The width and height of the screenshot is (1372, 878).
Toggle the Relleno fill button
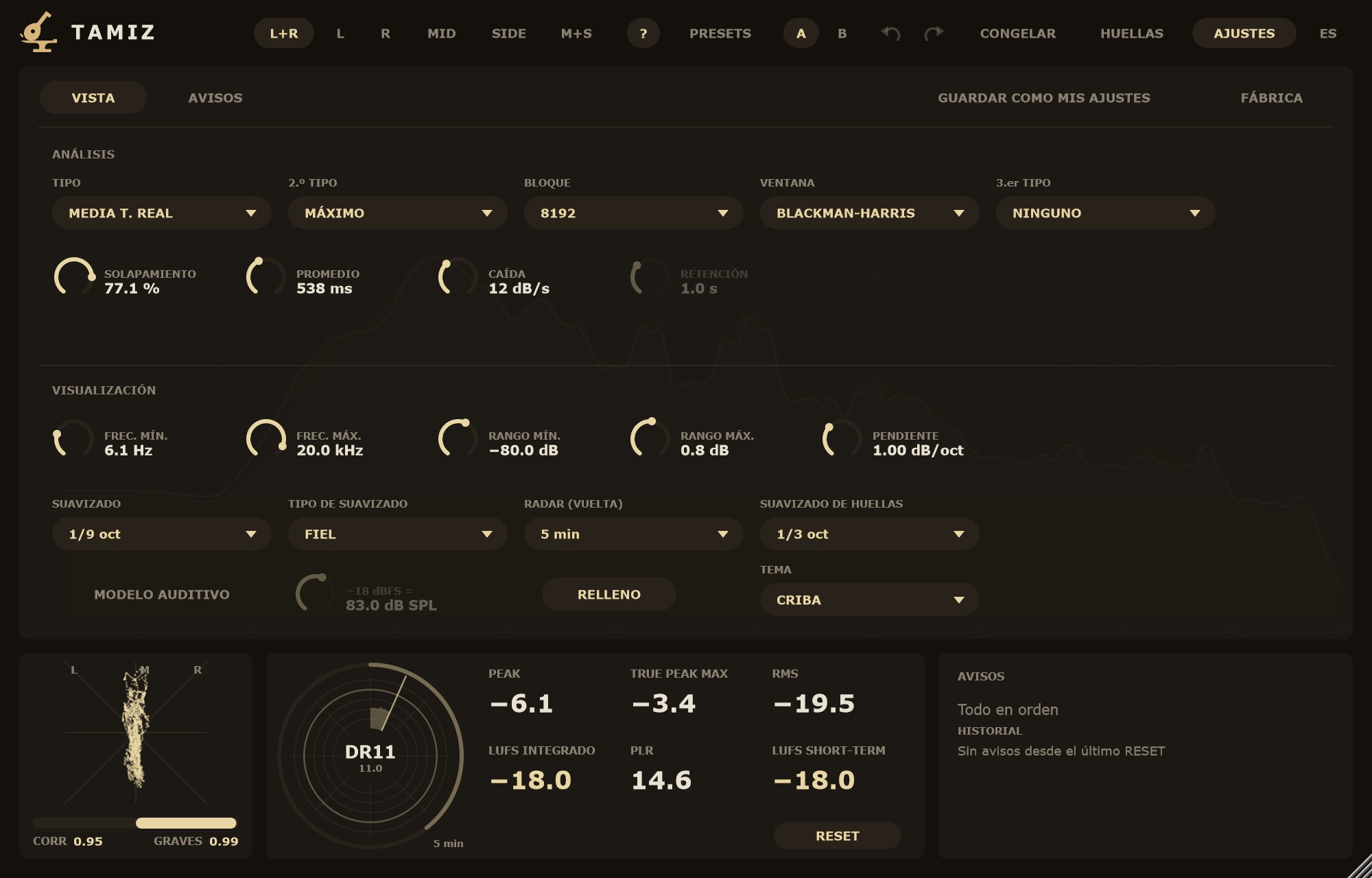(609, 594)
